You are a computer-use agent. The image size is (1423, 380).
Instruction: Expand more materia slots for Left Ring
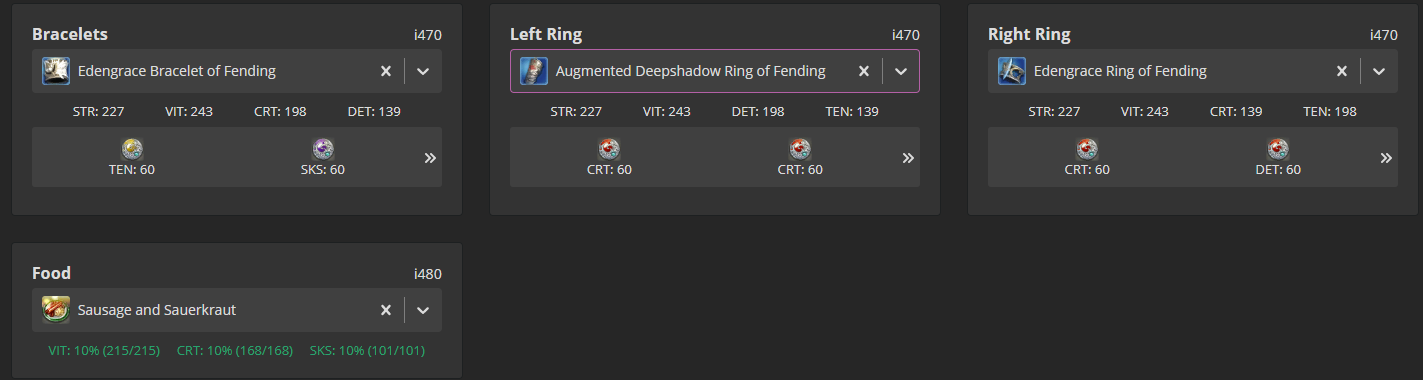(908, 158)
